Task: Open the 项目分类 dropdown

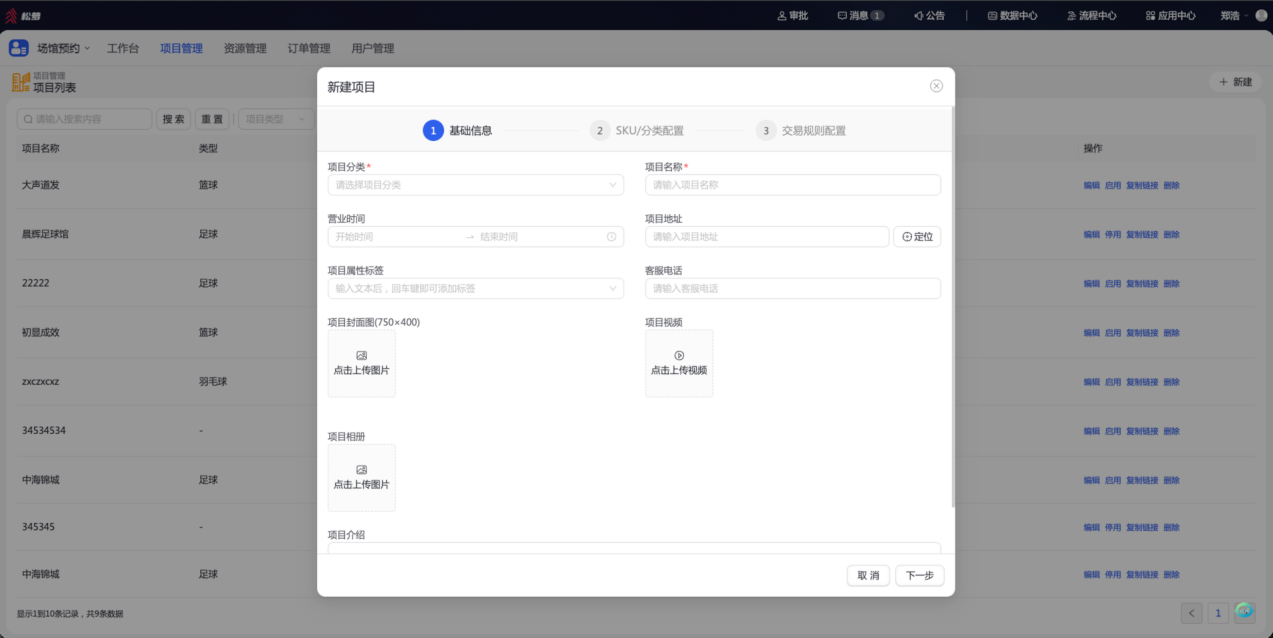Action: pyautogui.click(x=476, y=185)
